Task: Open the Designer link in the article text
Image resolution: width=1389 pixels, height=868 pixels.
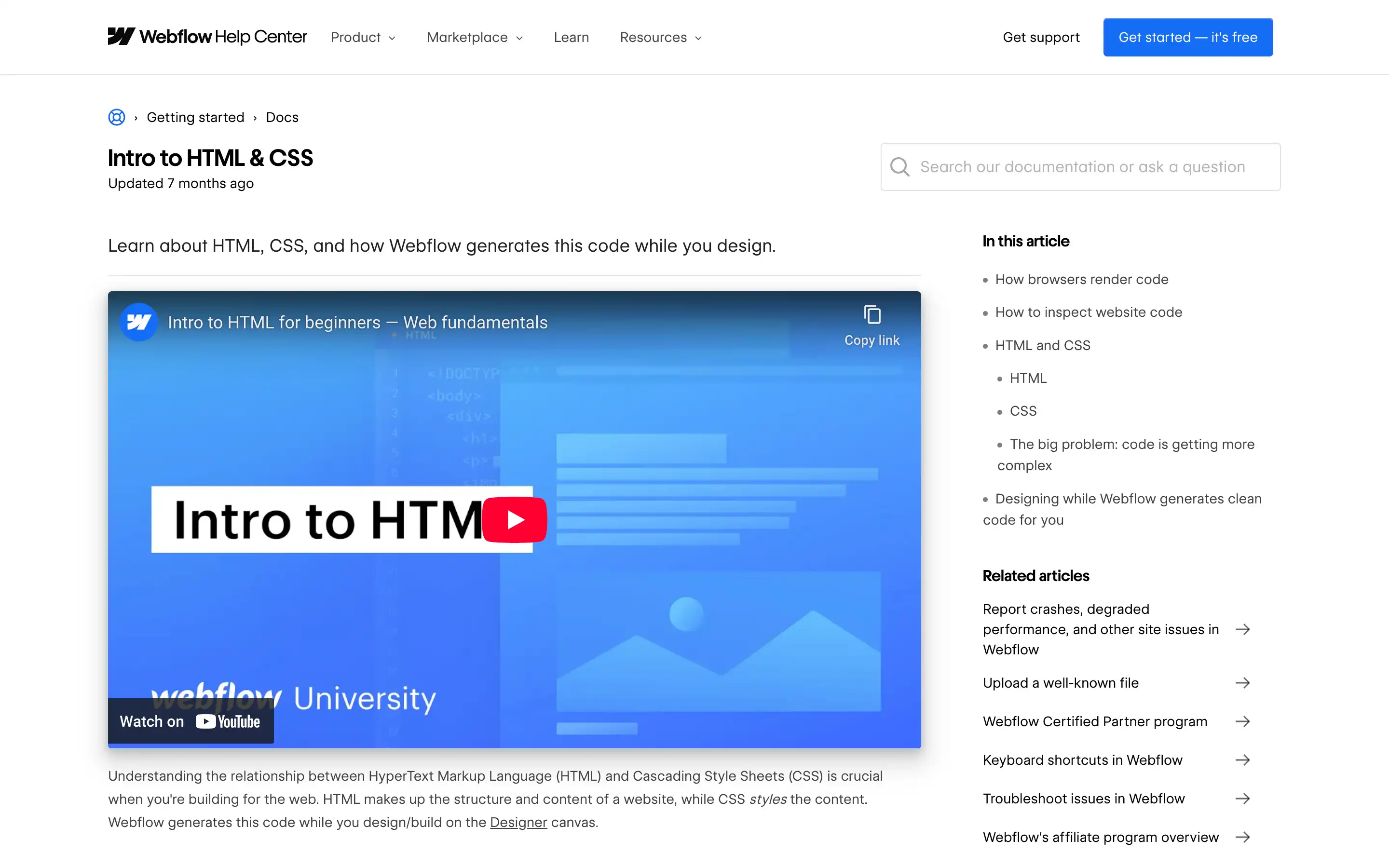Action: tap(517, 822)
